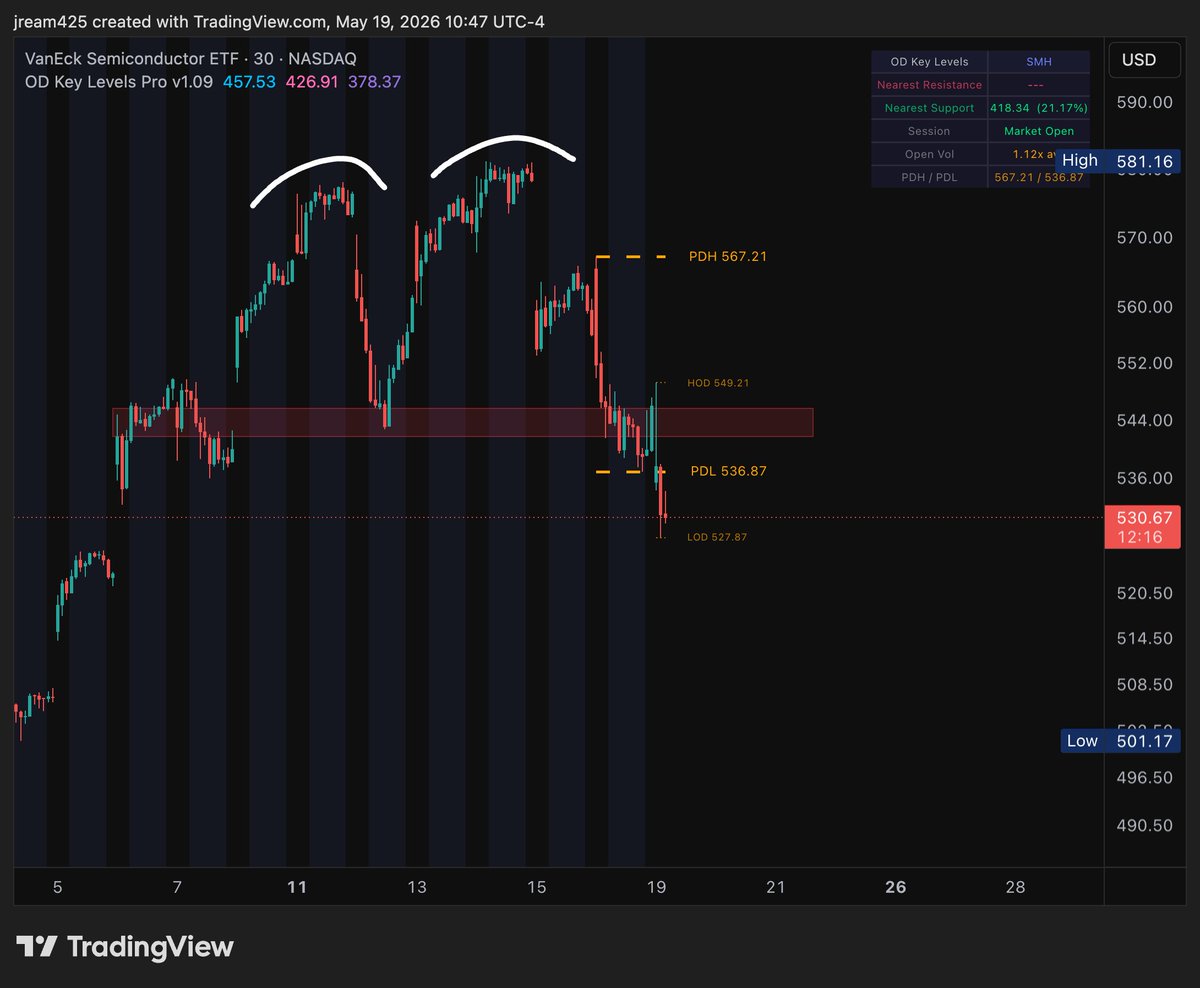Click current price label 530.67

1142,526
